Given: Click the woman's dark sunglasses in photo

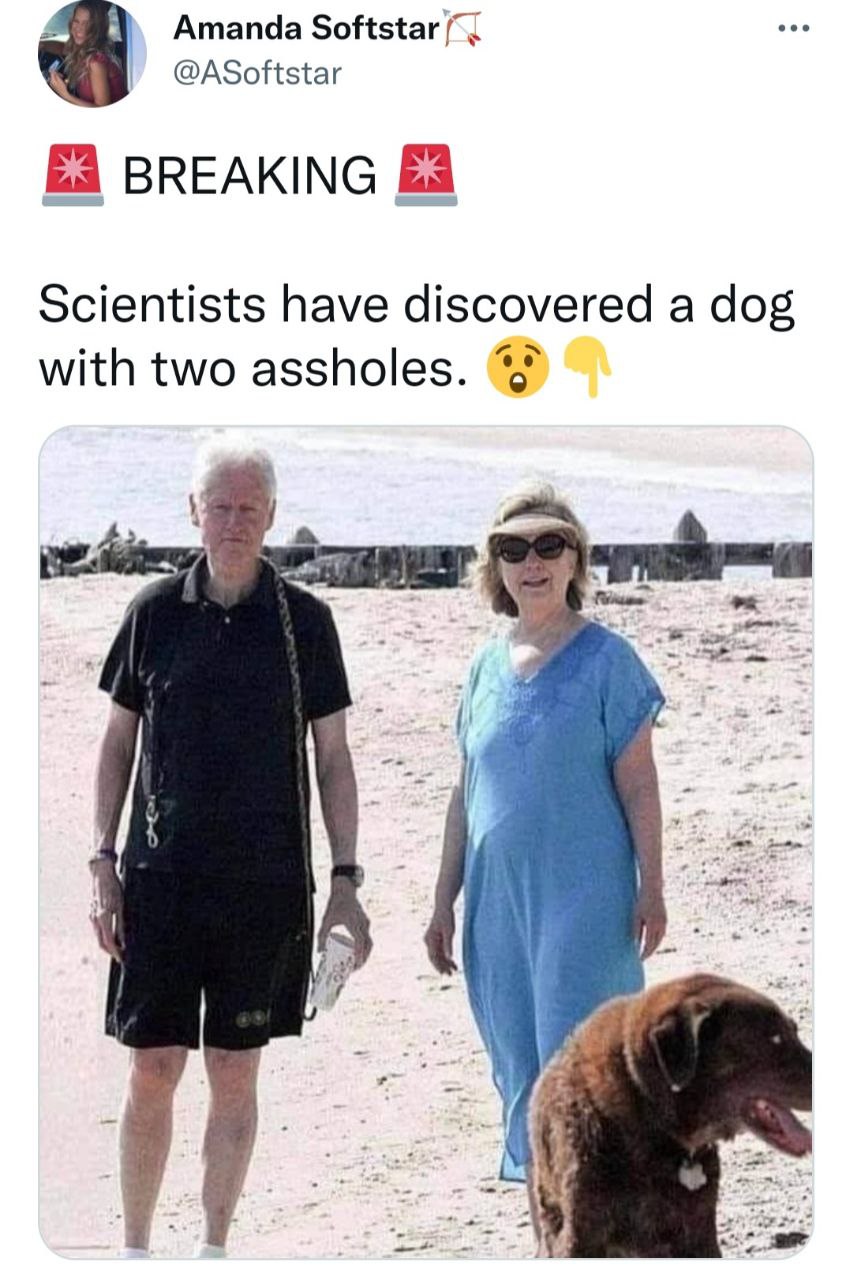Looking at the screenshot, I should pos(534,546).
